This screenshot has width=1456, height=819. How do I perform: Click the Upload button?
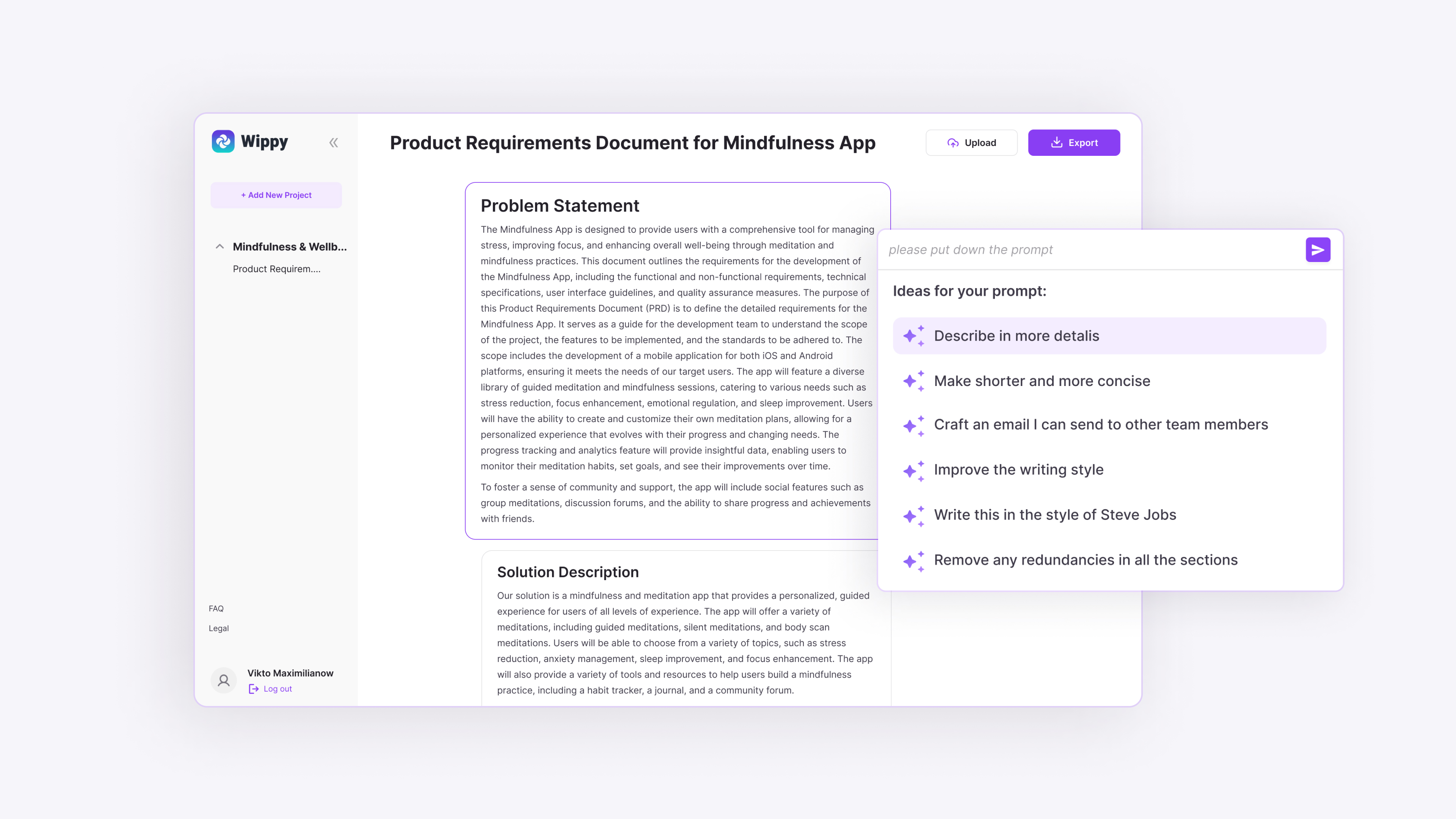pyautogui.click(x=971, y=143)
